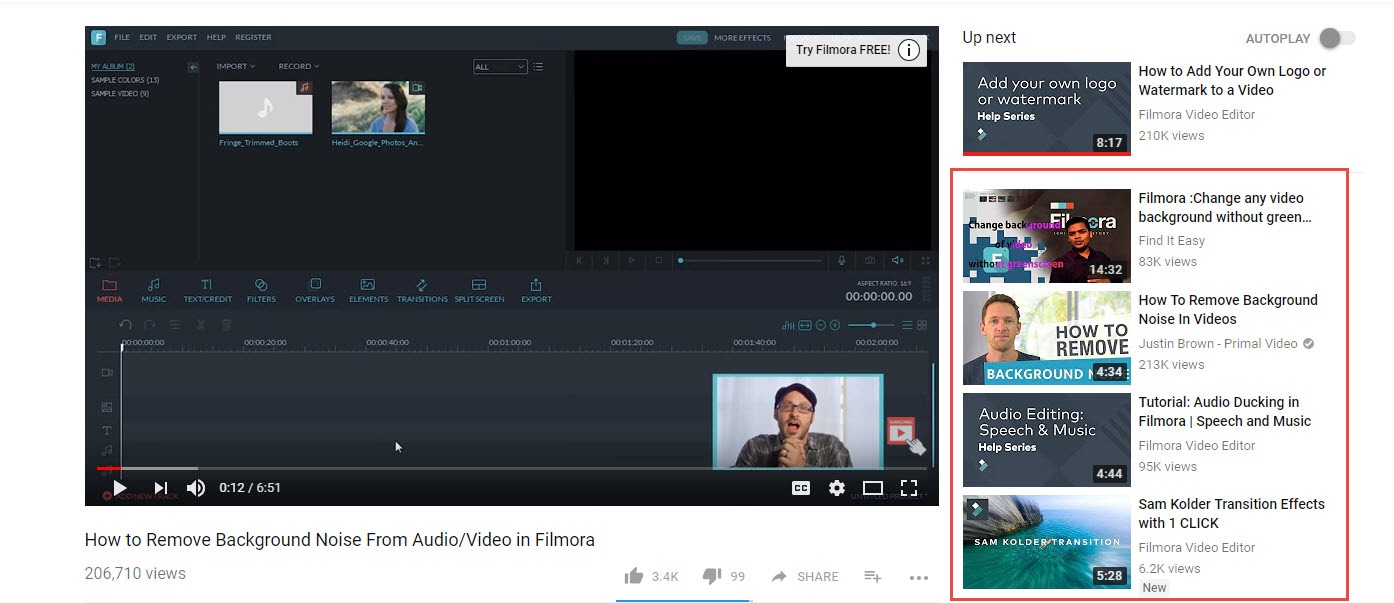This screenshot has width=1394, height=603.
Task: Expand IMPORT dropdown in Filmora
Action: [x=236, y=66]
